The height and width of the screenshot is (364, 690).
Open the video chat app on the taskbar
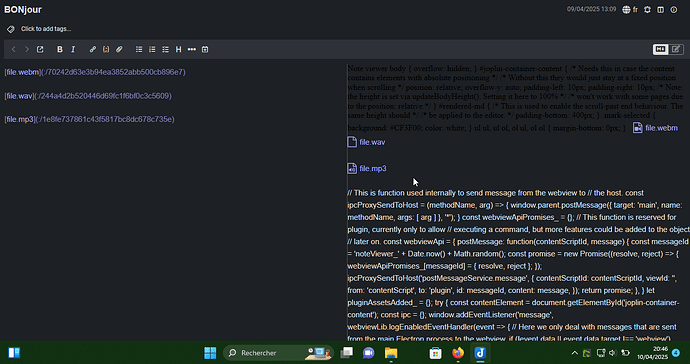pyautogui.click(x=369, y=353)
